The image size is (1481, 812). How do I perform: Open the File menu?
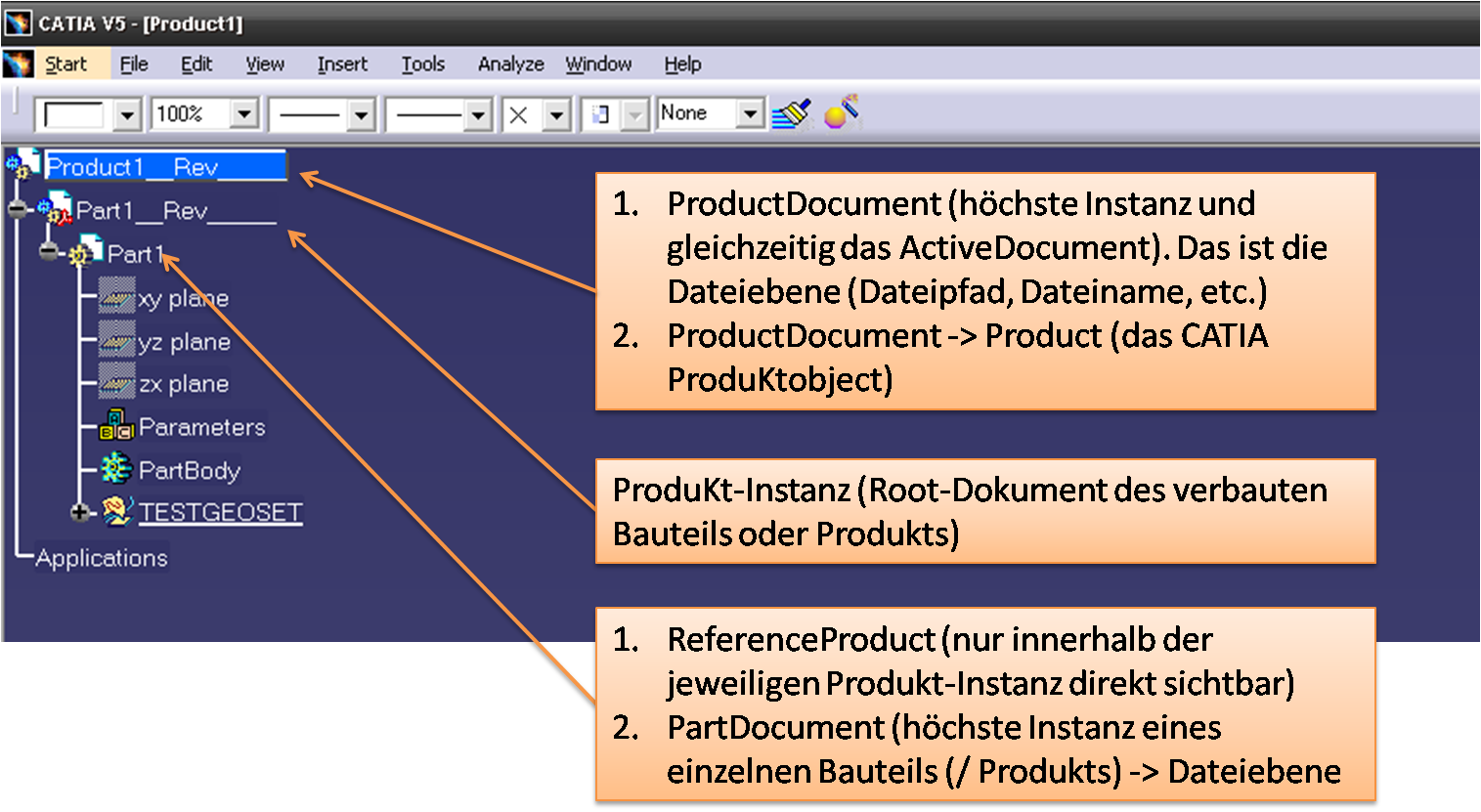click(134, 64)
